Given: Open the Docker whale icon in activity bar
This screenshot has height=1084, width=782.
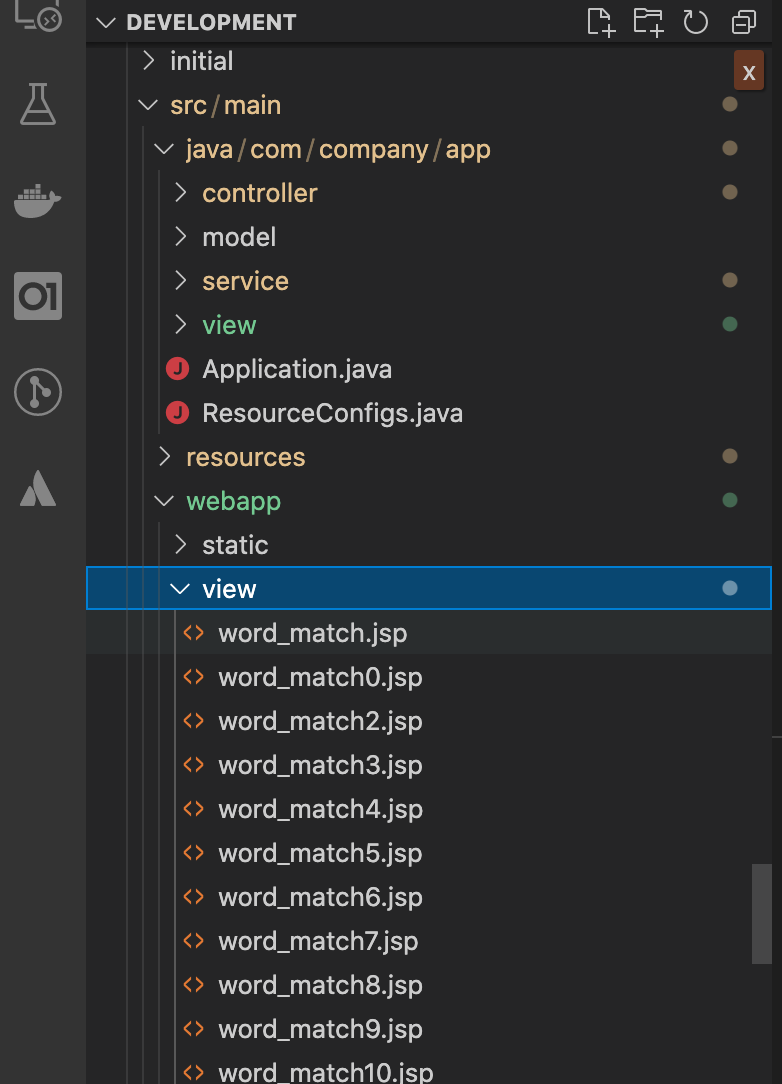Looking at the screenshot, I should tap(38, 201).
